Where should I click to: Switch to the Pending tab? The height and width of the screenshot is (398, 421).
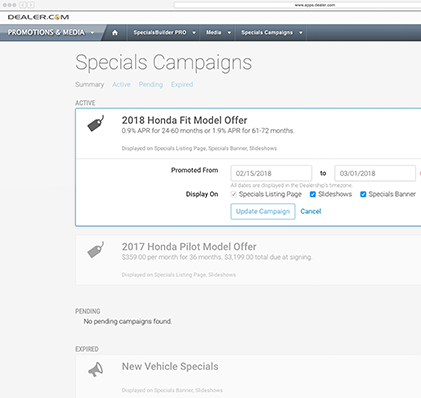click(x=151, y=85)
